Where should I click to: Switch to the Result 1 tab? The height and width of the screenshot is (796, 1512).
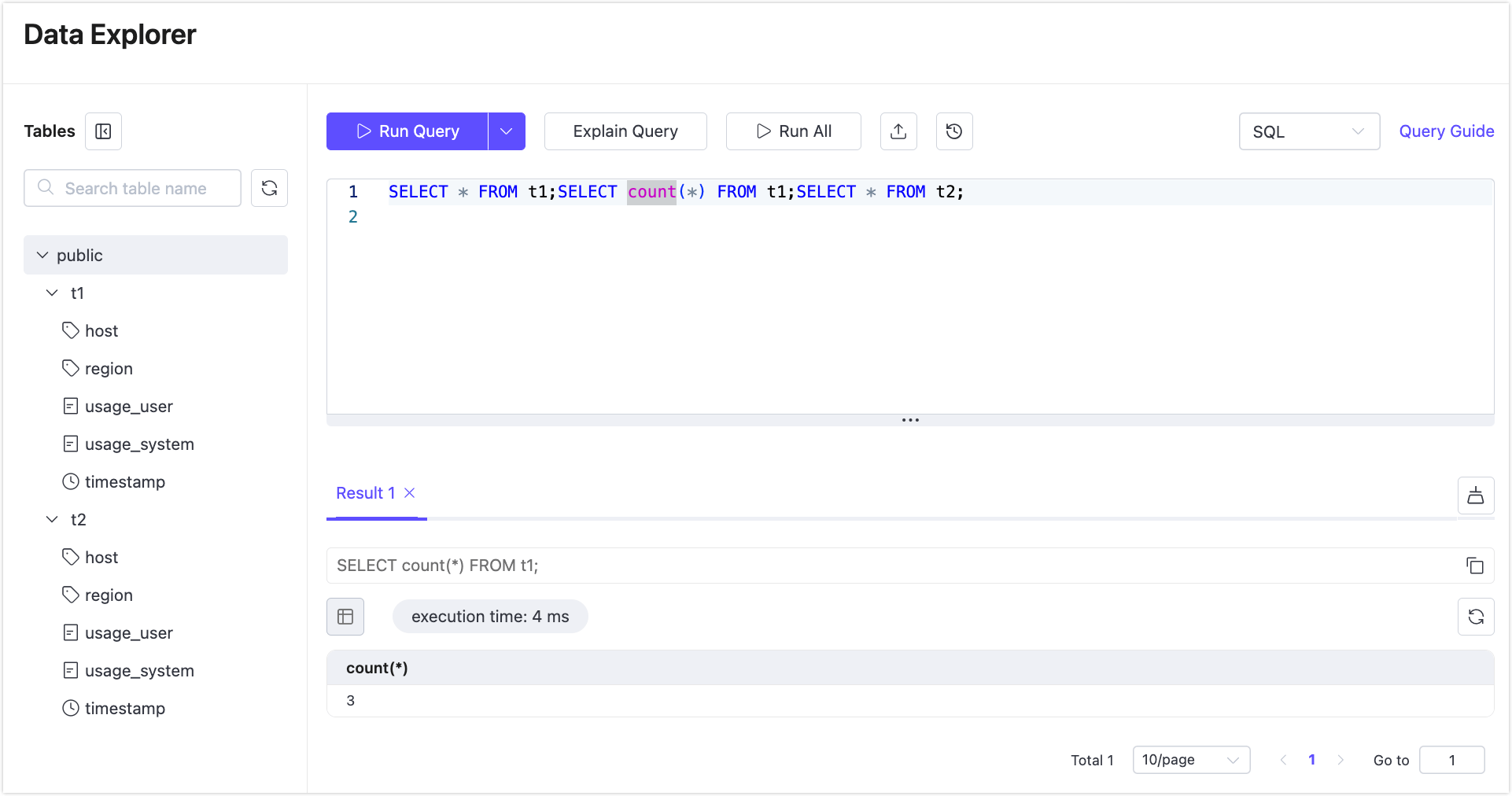pos(365,493)
